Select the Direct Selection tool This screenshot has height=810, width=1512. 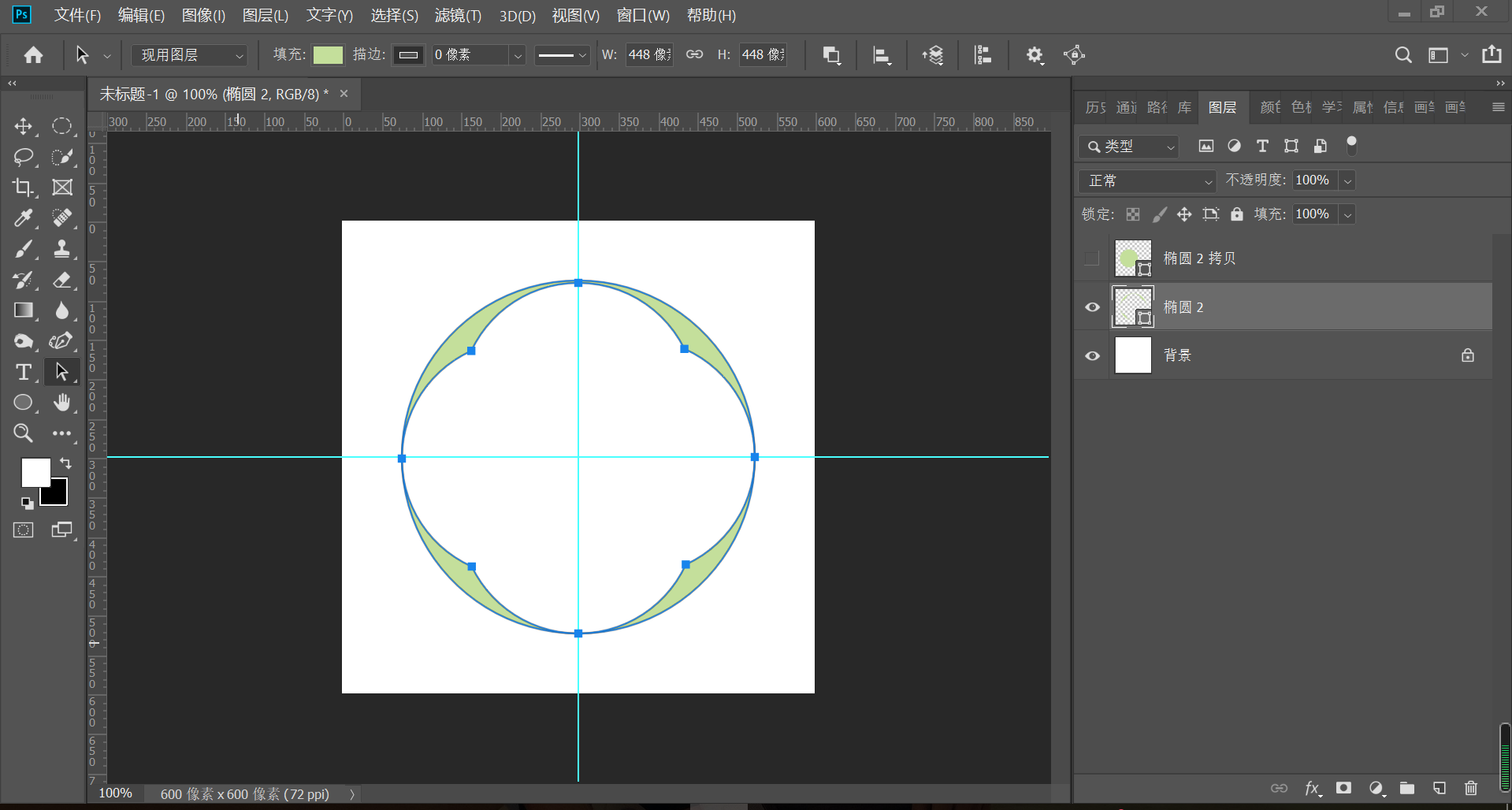61,372
